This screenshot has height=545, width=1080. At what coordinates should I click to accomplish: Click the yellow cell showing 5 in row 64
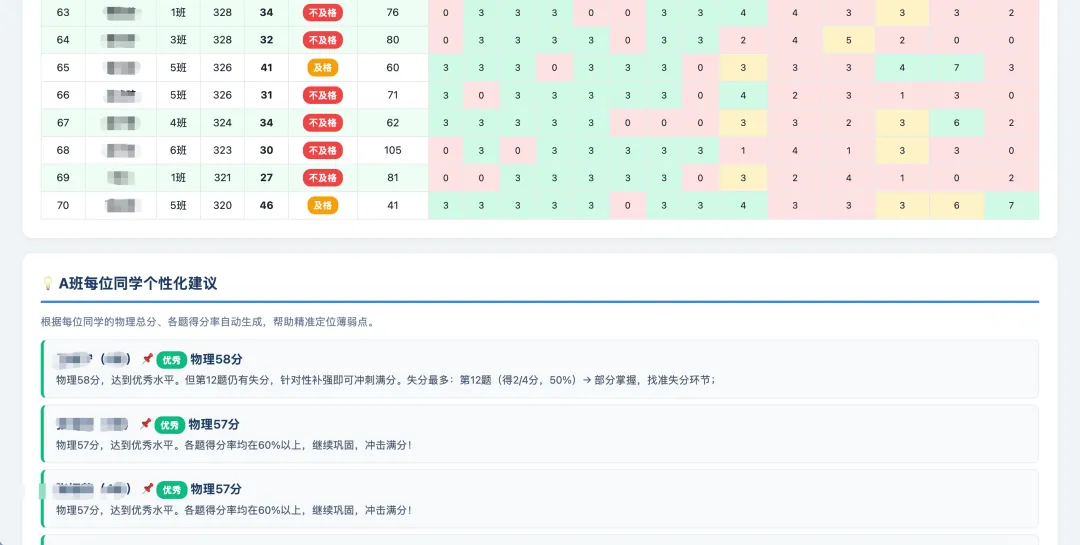click(849, 40)
